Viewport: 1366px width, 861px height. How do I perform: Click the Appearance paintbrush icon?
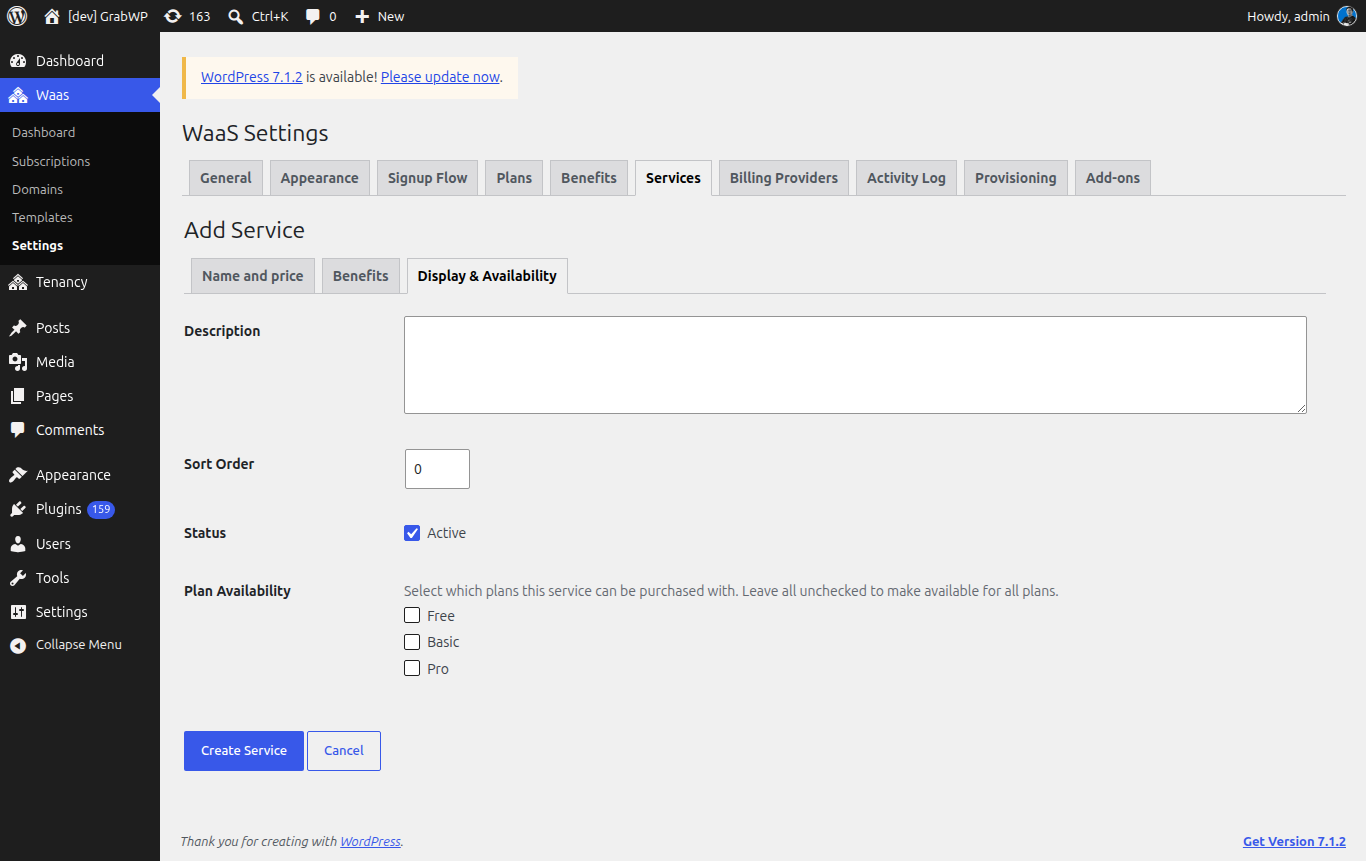click(18, 475)
